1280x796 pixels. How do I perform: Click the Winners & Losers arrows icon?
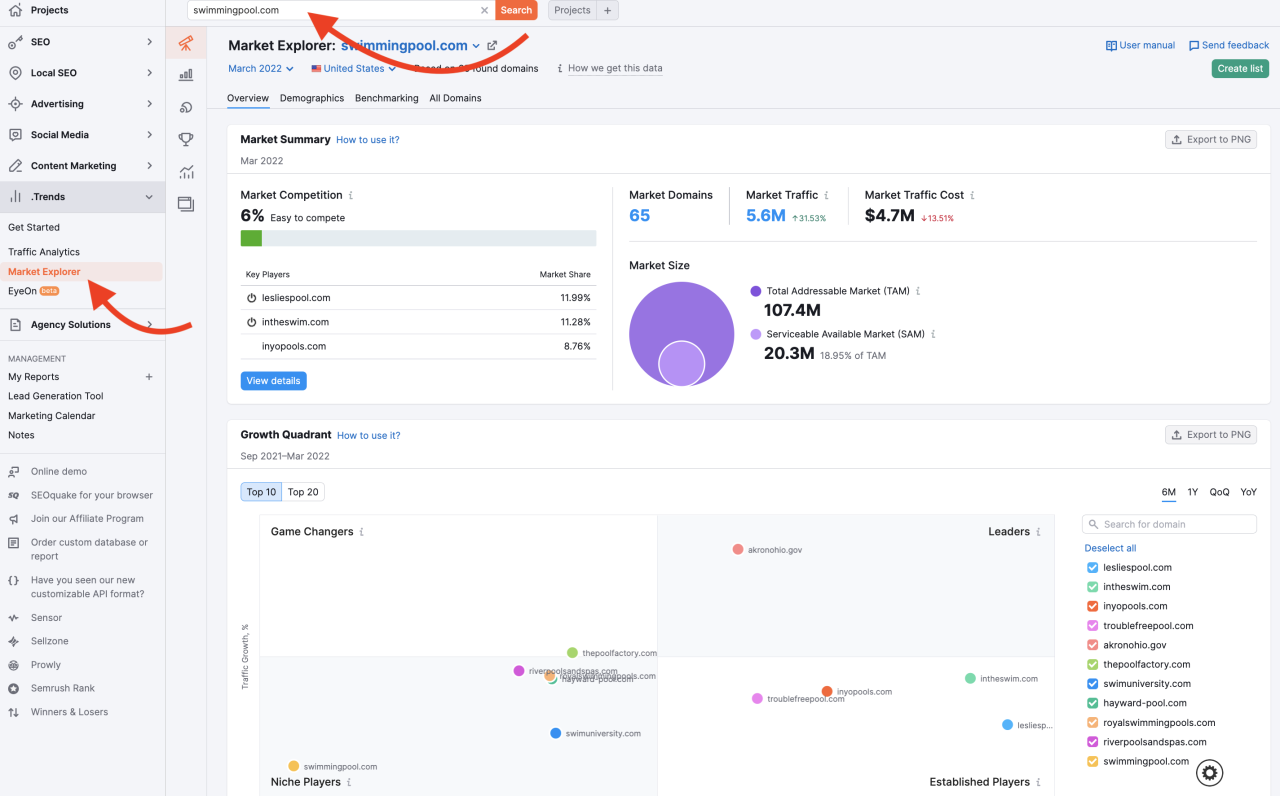(x=14, y=712)
